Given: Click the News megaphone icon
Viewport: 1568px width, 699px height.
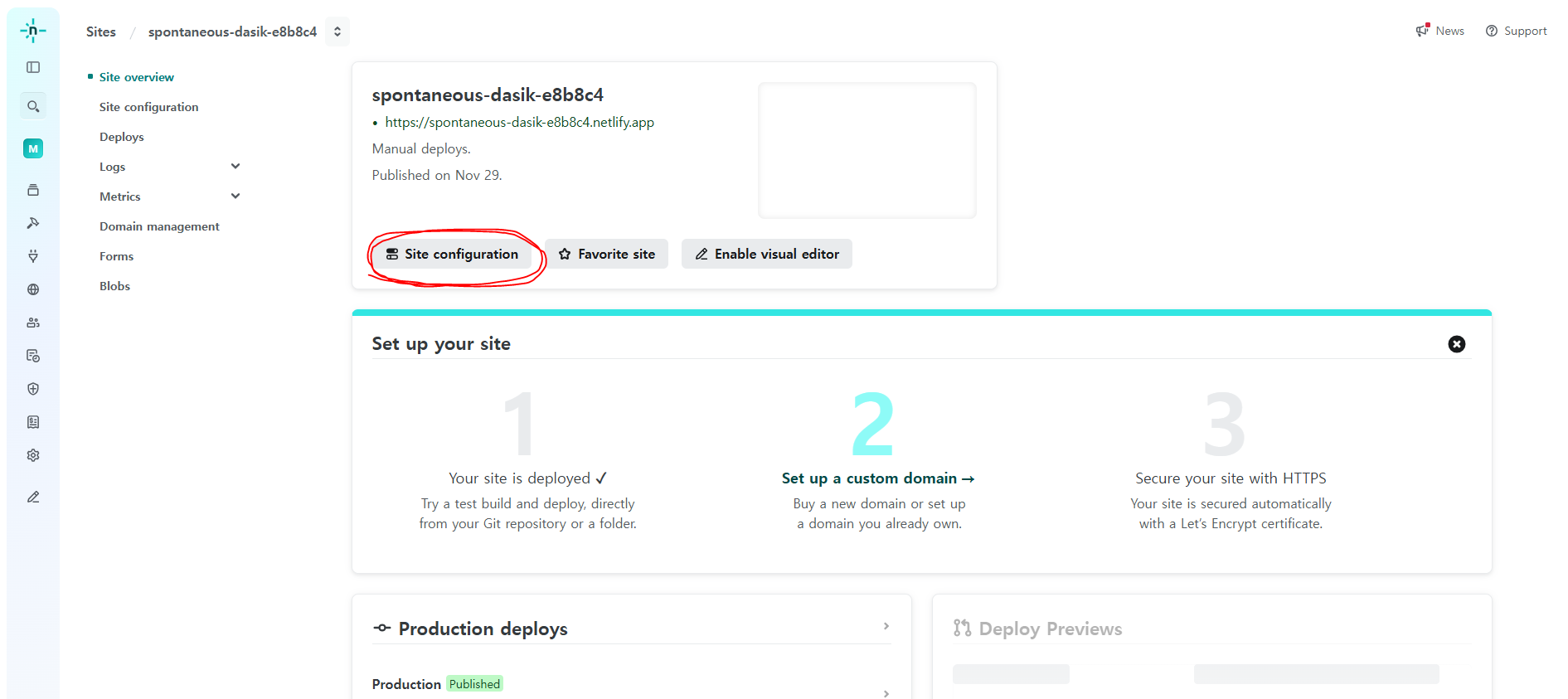Looking at the screenshot, I should coord(1423,30).
